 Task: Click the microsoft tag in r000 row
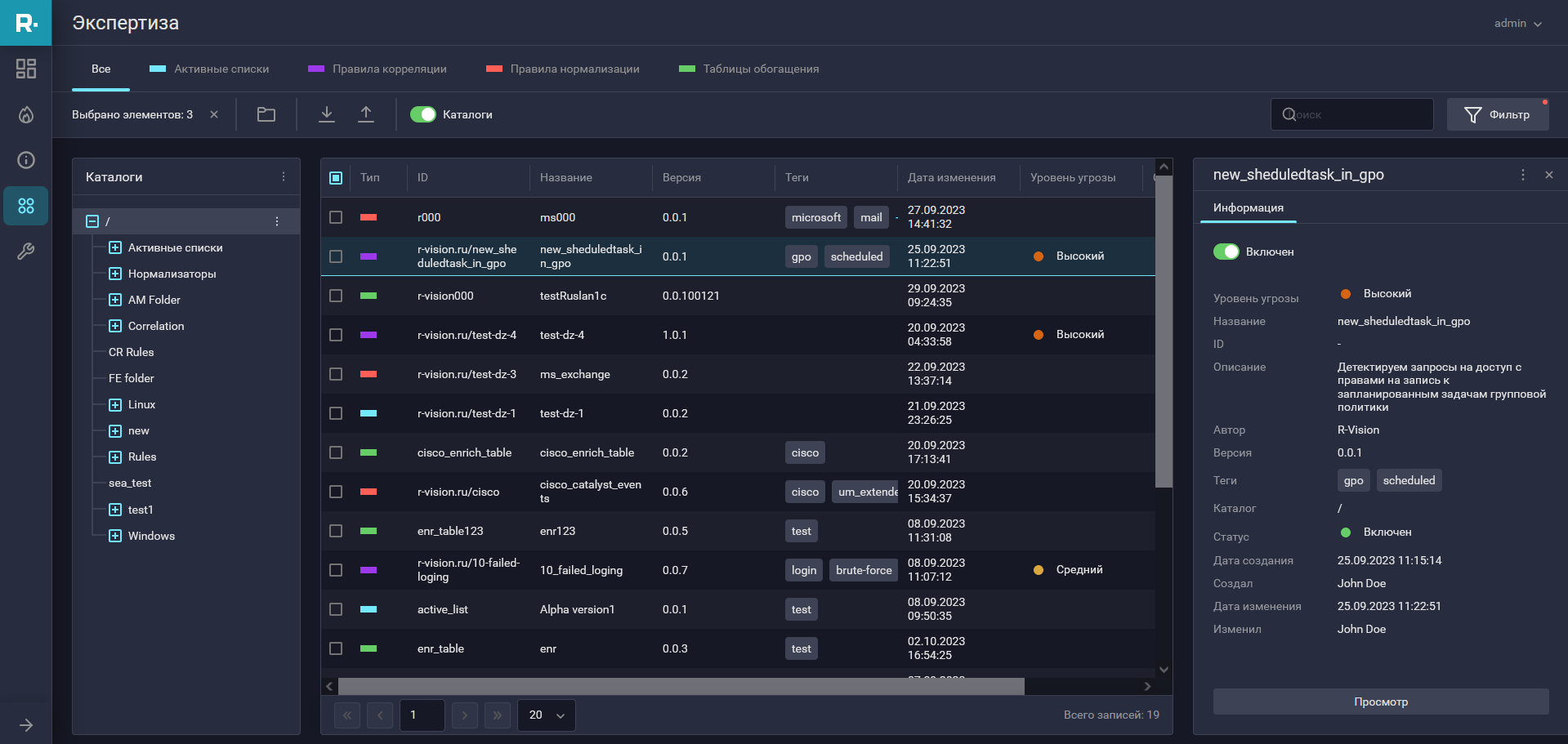pos(816,217)
